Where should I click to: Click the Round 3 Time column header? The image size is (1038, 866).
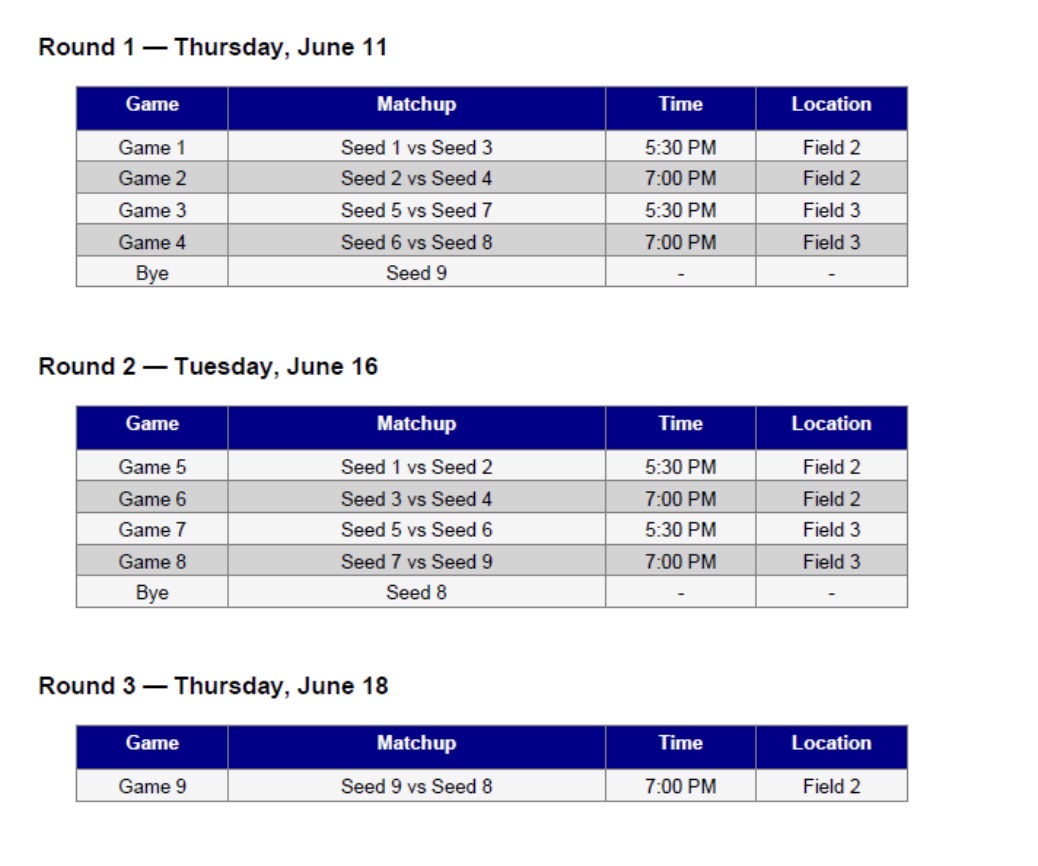click(x=681, y=743)
